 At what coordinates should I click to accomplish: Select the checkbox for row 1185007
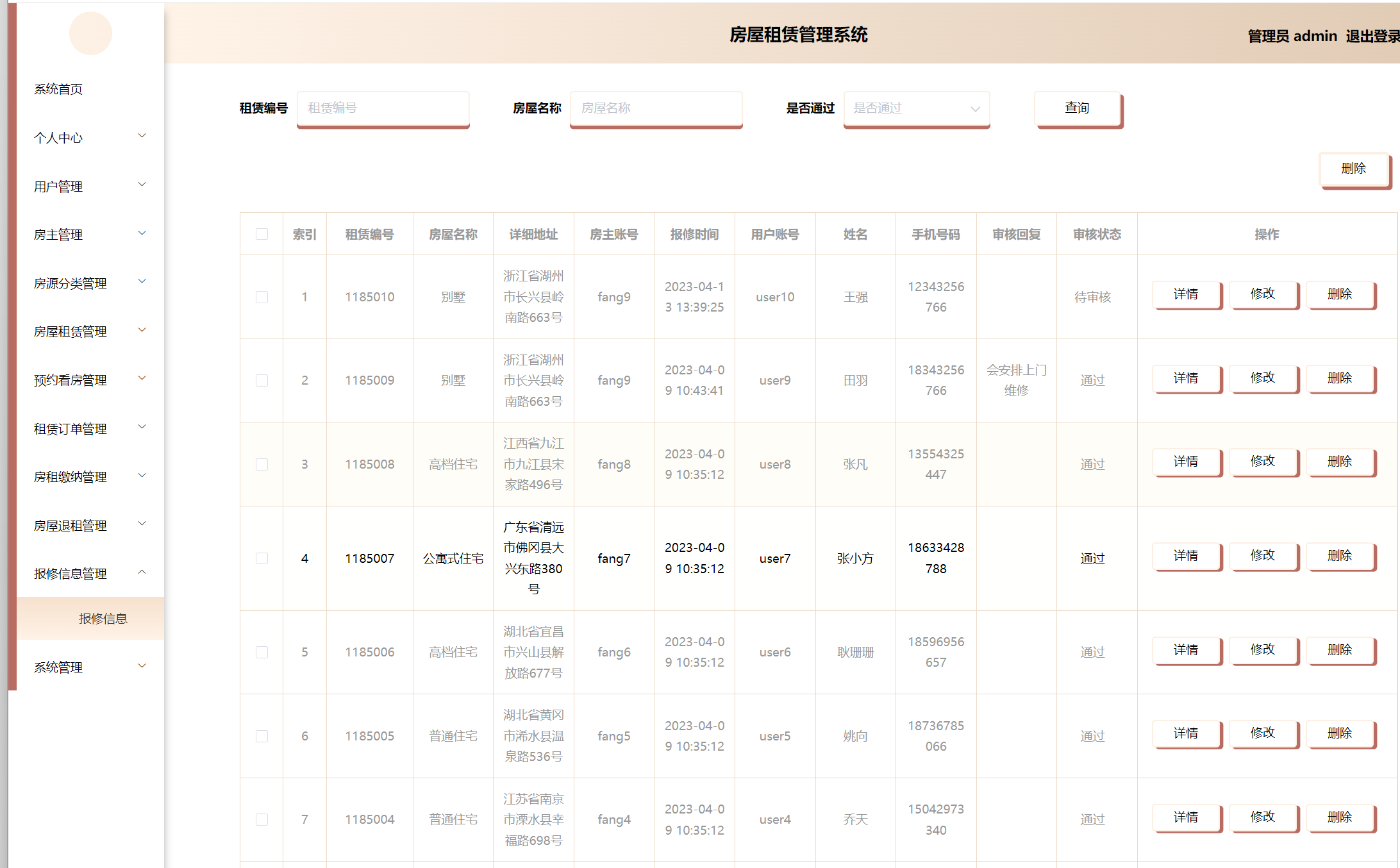click(x=262, y=558)
